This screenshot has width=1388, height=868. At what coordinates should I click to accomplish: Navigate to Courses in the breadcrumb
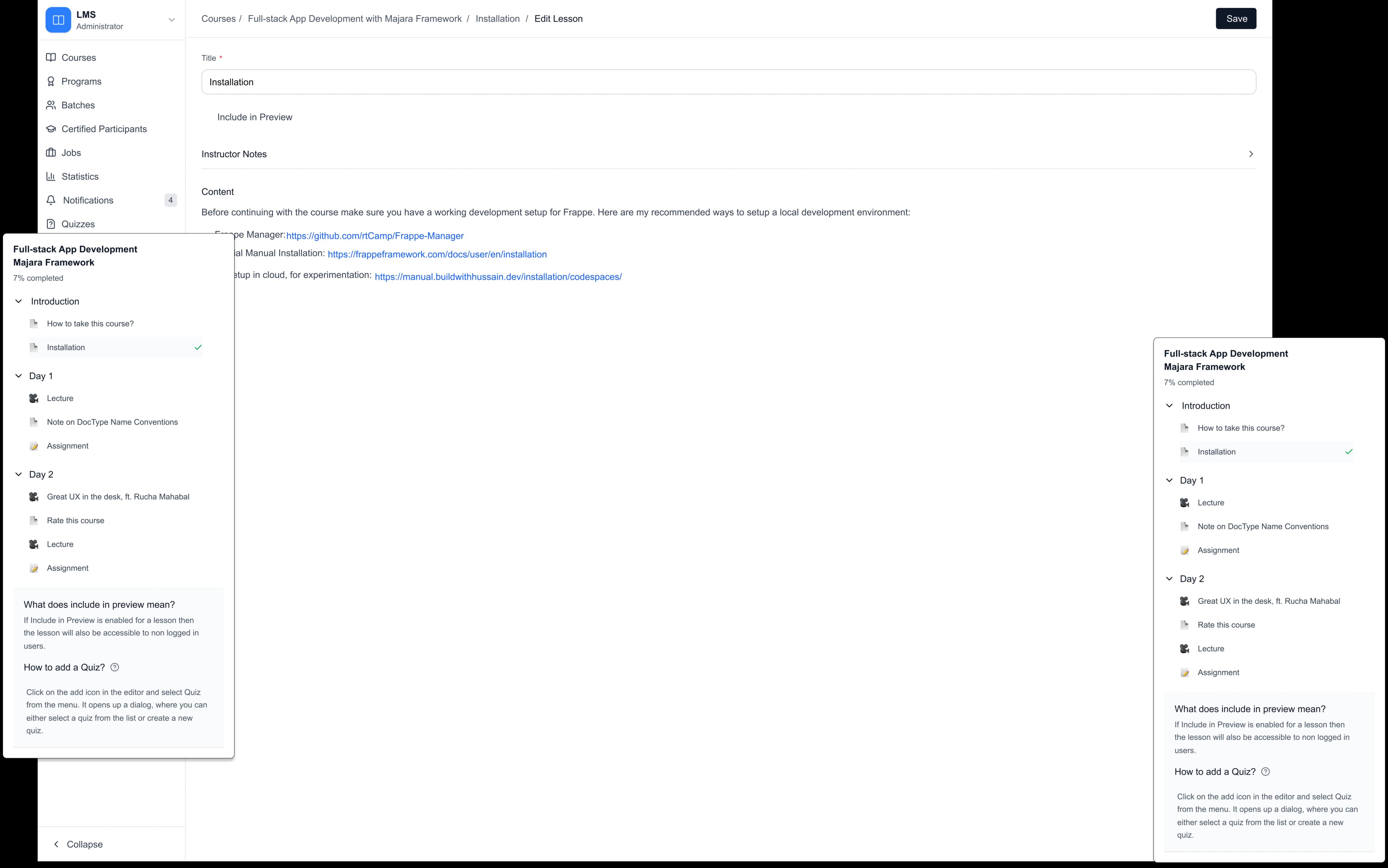218,18
